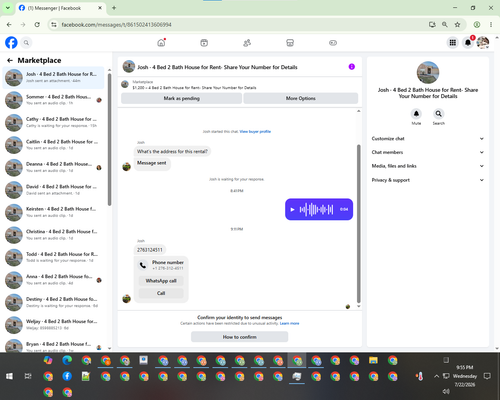Open Christina conversation in the chat list
This screenshot has width=500, height=400.
click(53, 235)
